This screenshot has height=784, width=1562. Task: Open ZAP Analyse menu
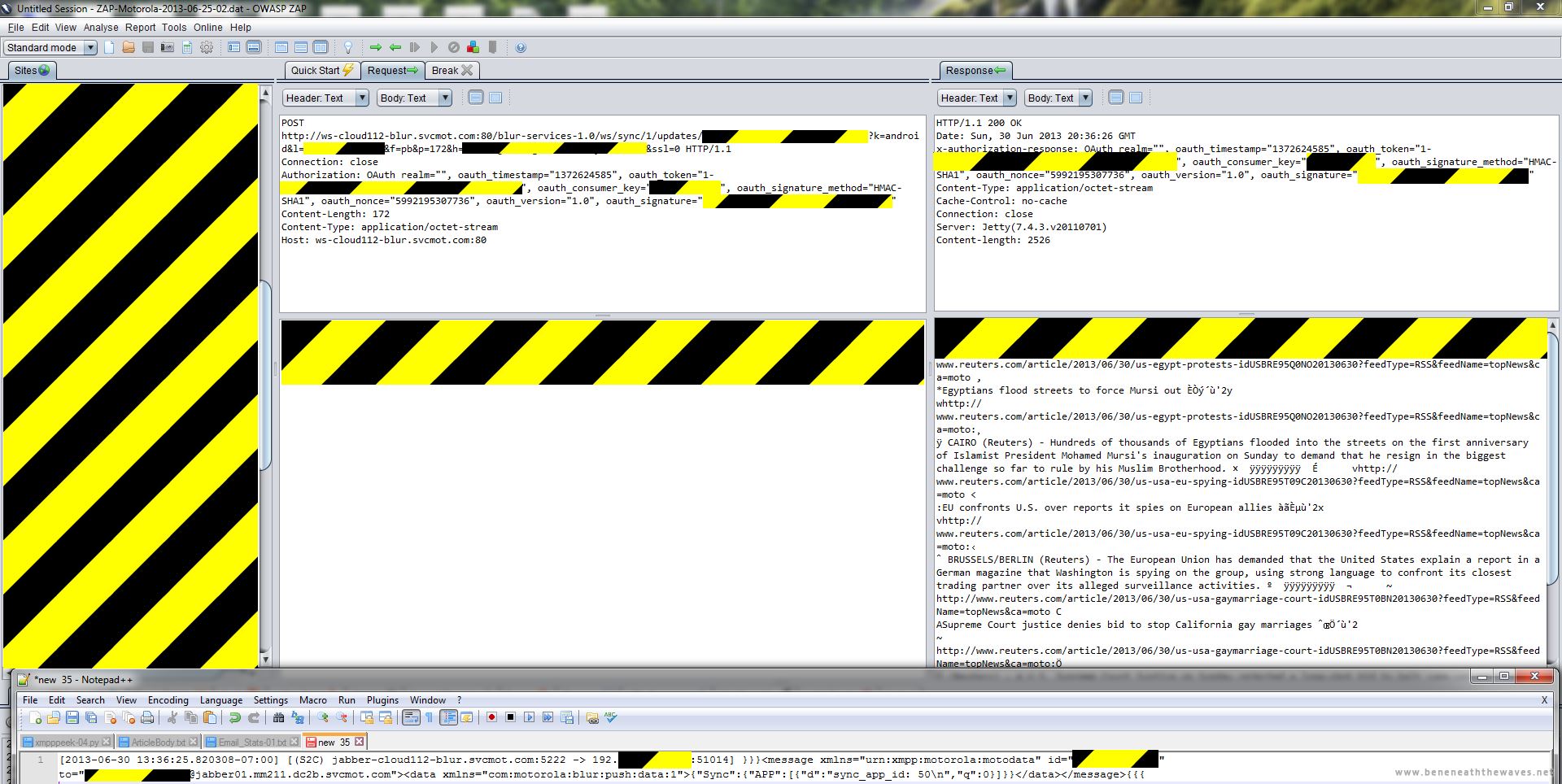tap(101, 27)
